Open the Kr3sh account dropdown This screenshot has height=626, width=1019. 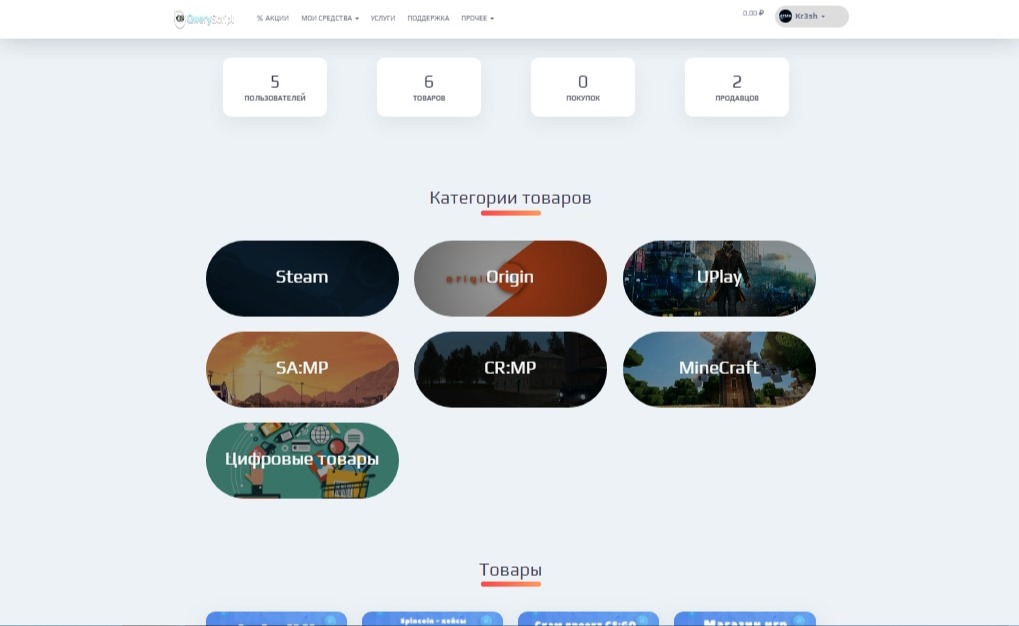tap(812, 16)
